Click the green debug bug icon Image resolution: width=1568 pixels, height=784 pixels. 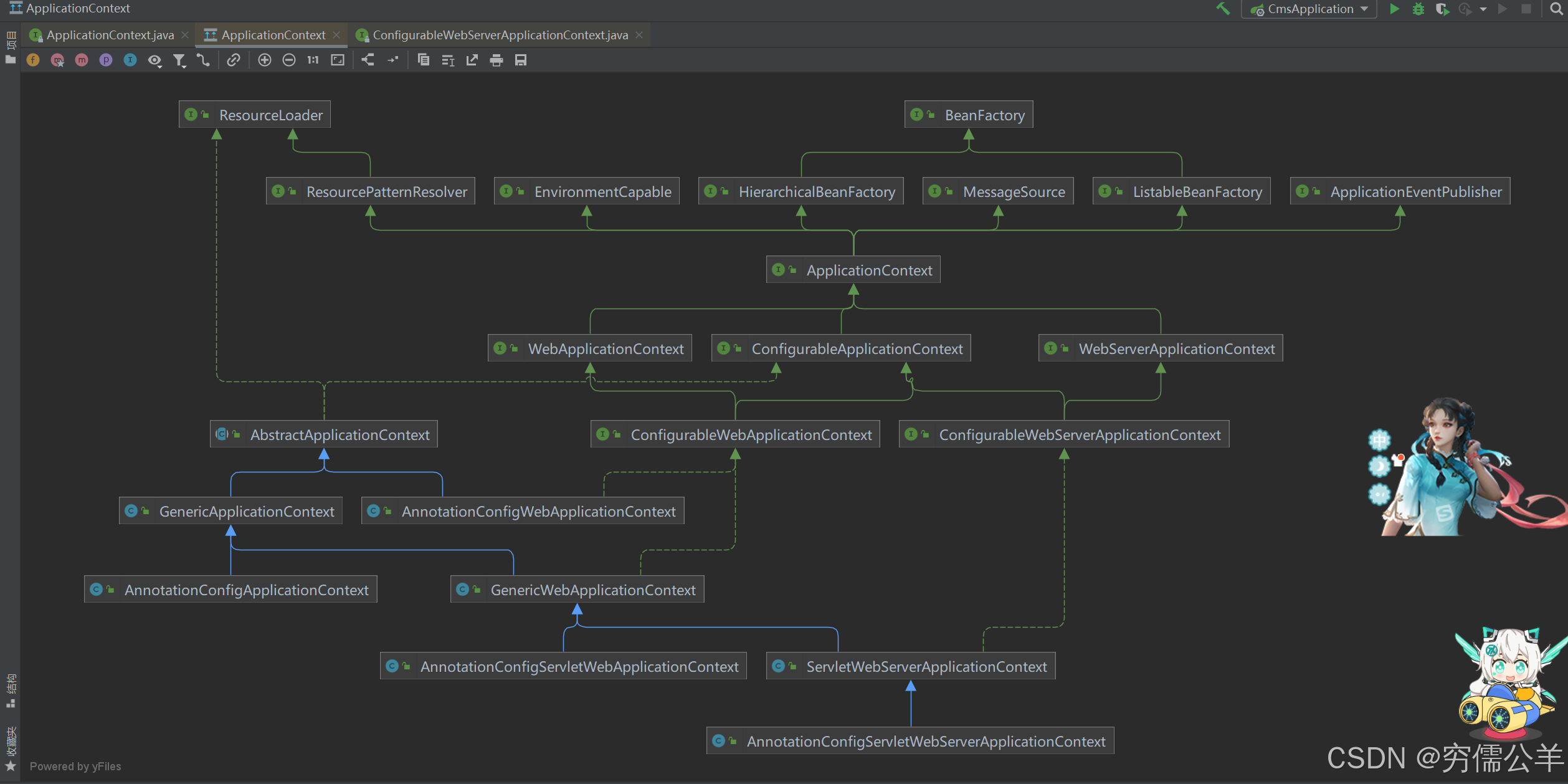click(1418, 9)
